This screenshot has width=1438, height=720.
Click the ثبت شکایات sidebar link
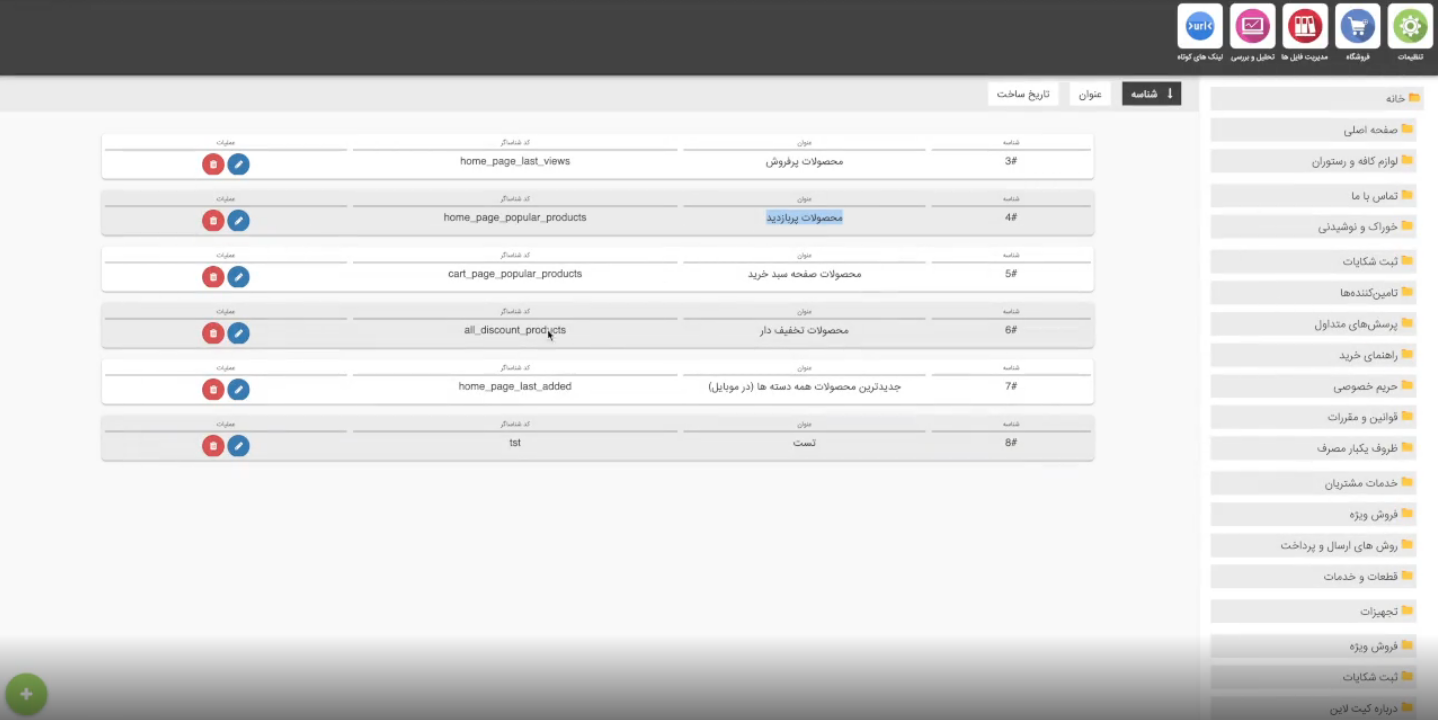tap(1312, 261)
